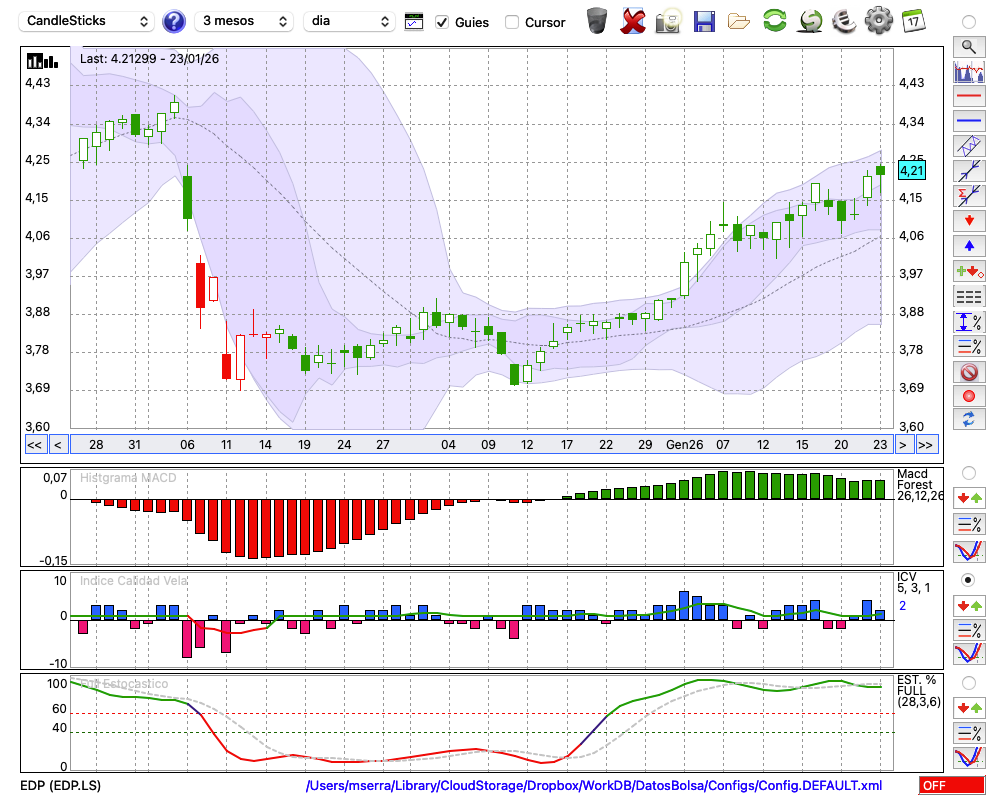This screenshot has height=800, width=1000.
Task: Click the Config.DEFAULT.xml file path link
Action: point(594,786)
